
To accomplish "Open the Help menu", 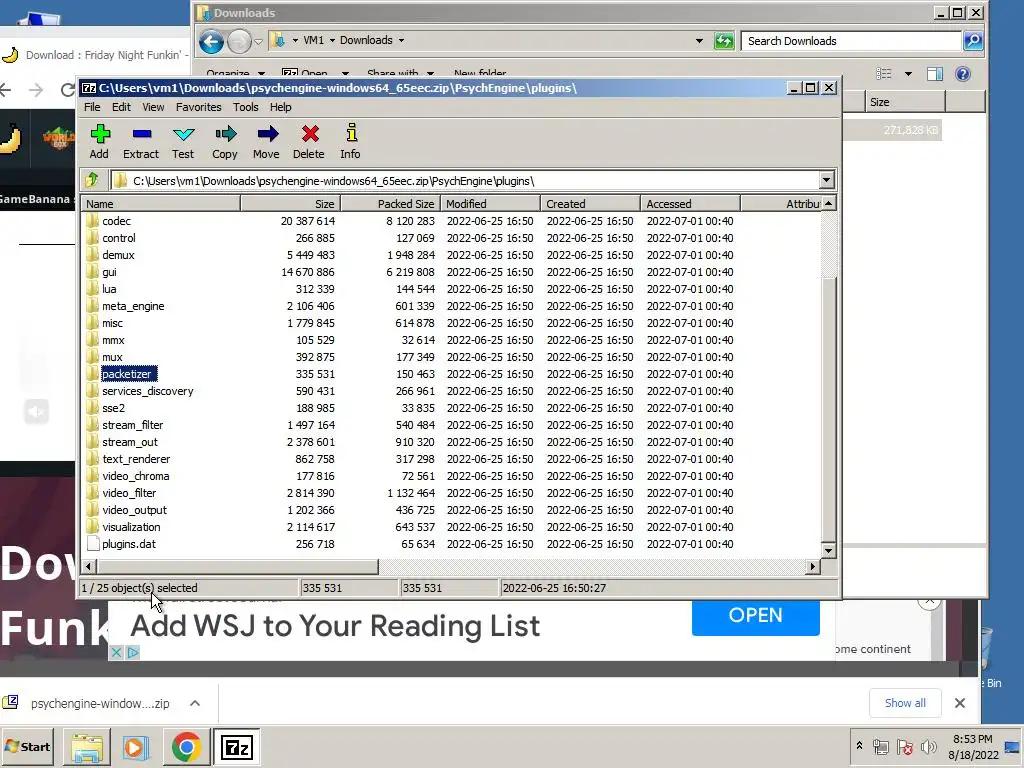I will click(281, 107).
